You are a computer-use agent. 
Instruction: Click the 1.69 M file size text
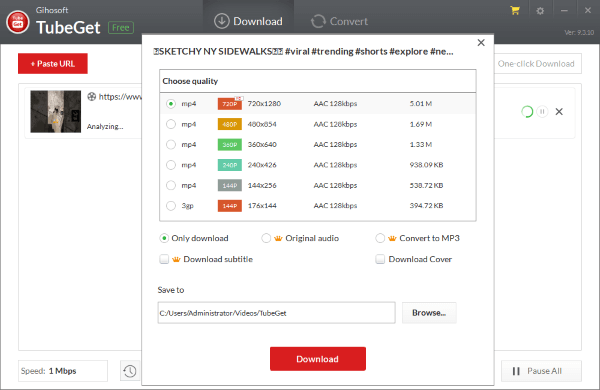[421, 124]
